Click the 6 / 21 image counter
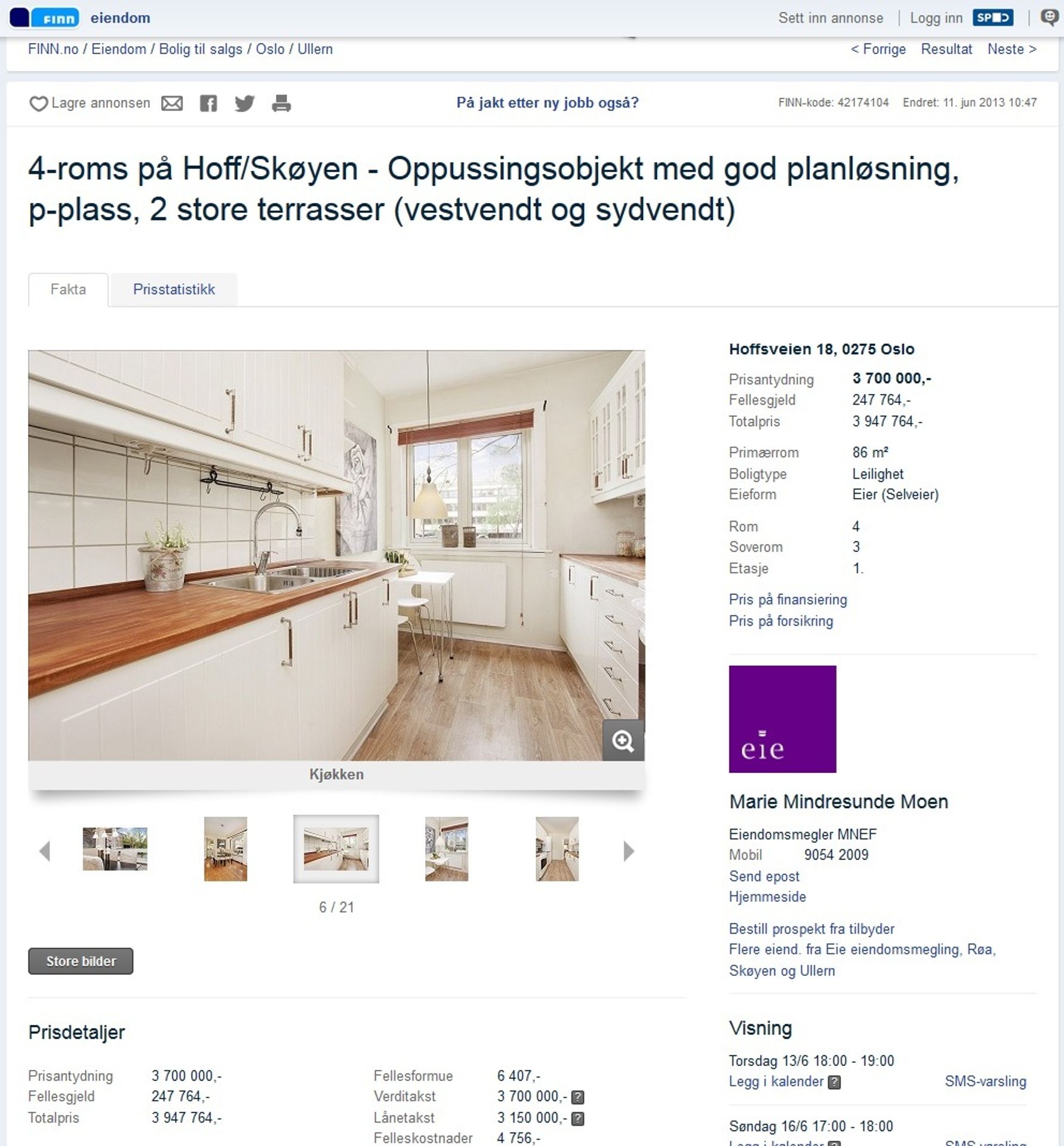The image size is (1064, 1146). [336, 907]
